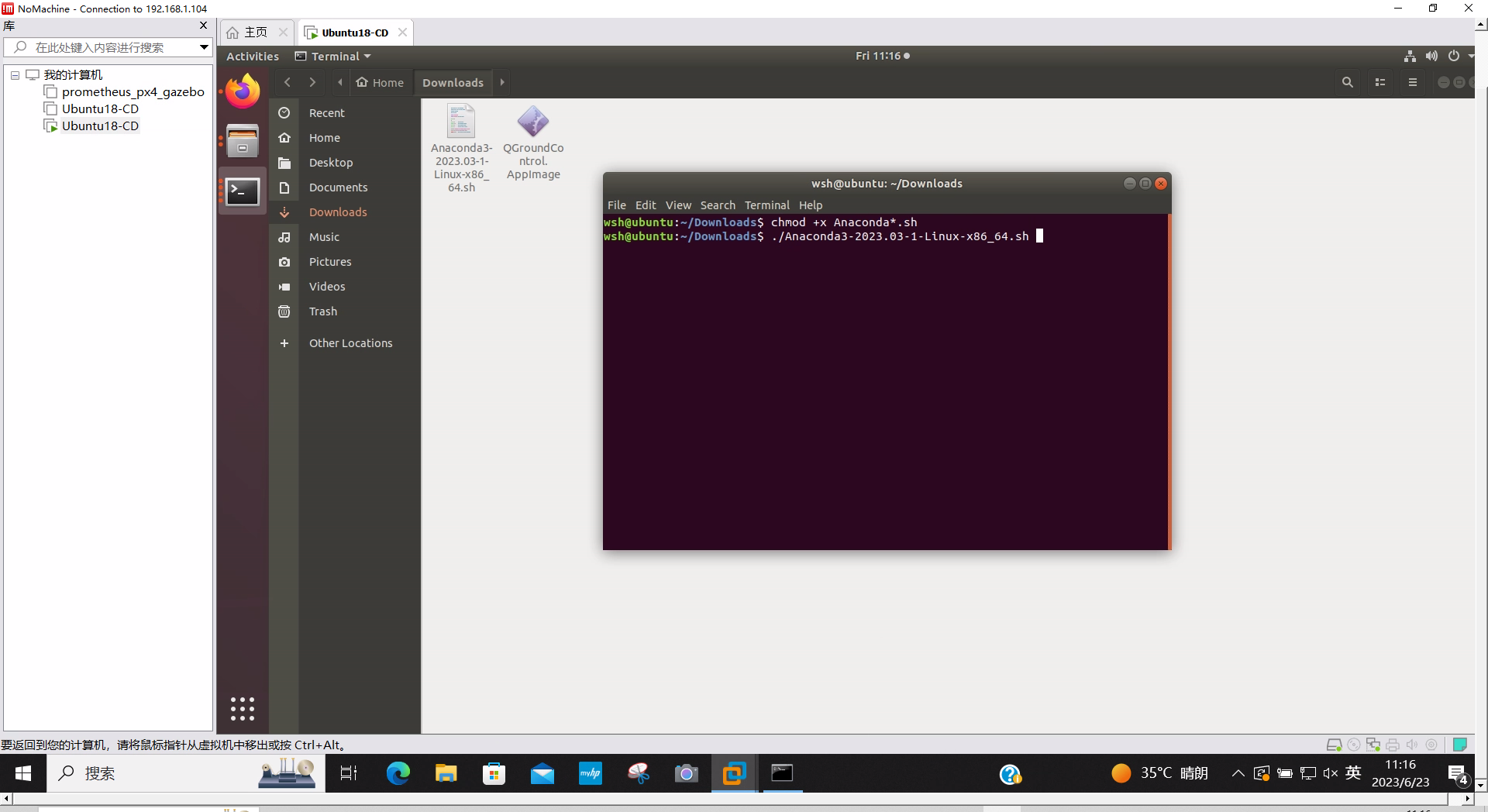Click the Get Help taskbar icon
The image size is (1488, 812).
[1011, 774]
